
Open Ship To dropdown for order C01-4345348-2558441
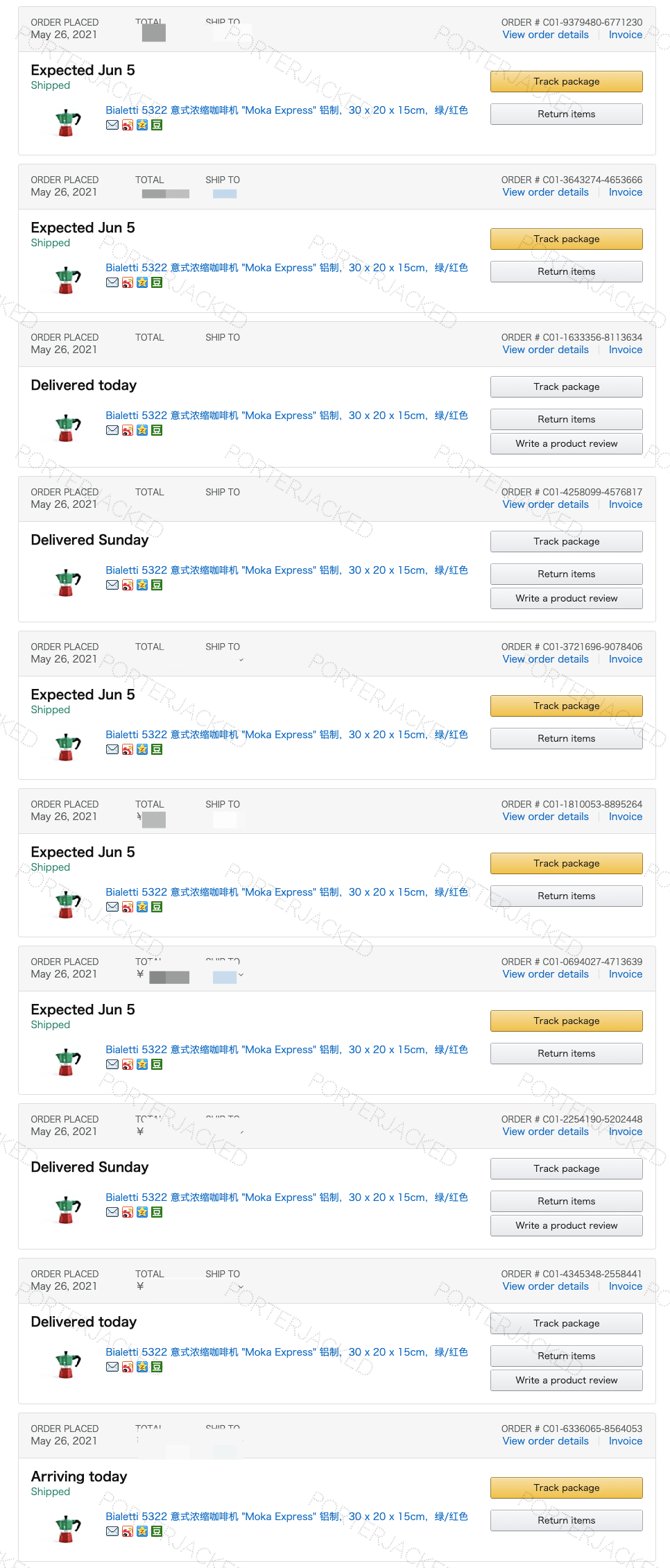pyautogui.click(x=241, y=1287)
